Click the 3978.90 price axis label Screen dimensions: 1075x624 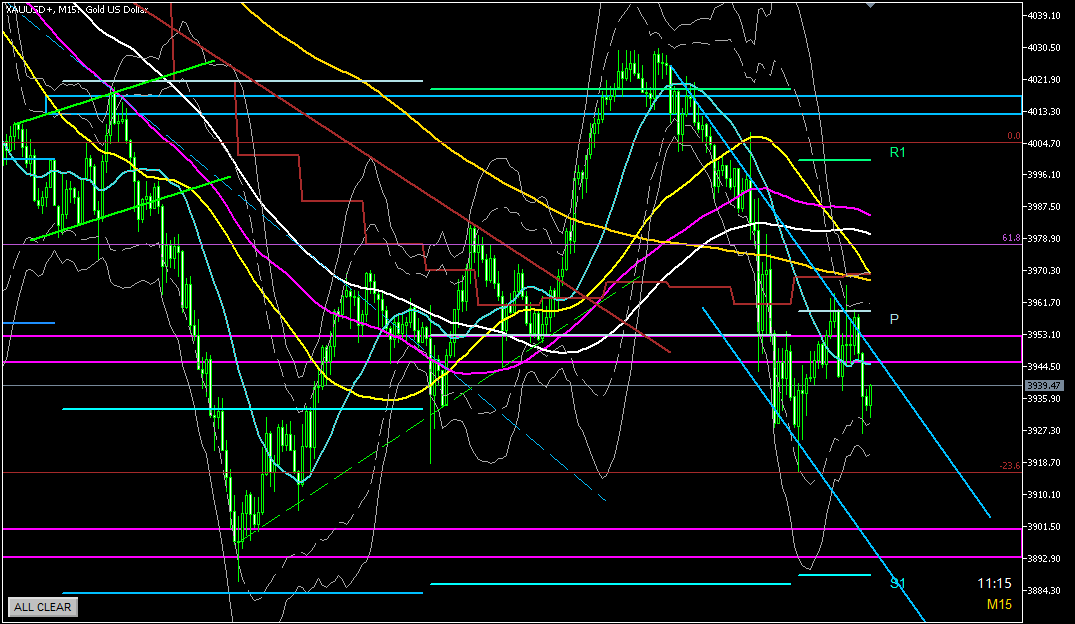point(1046,239)
